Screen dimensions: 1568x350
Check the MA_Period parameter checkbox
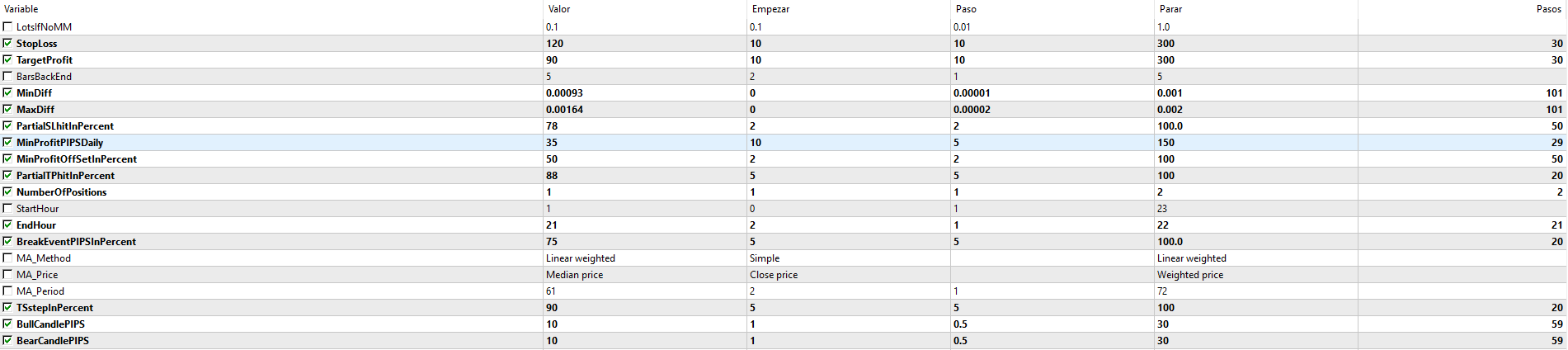click(7, 291)
